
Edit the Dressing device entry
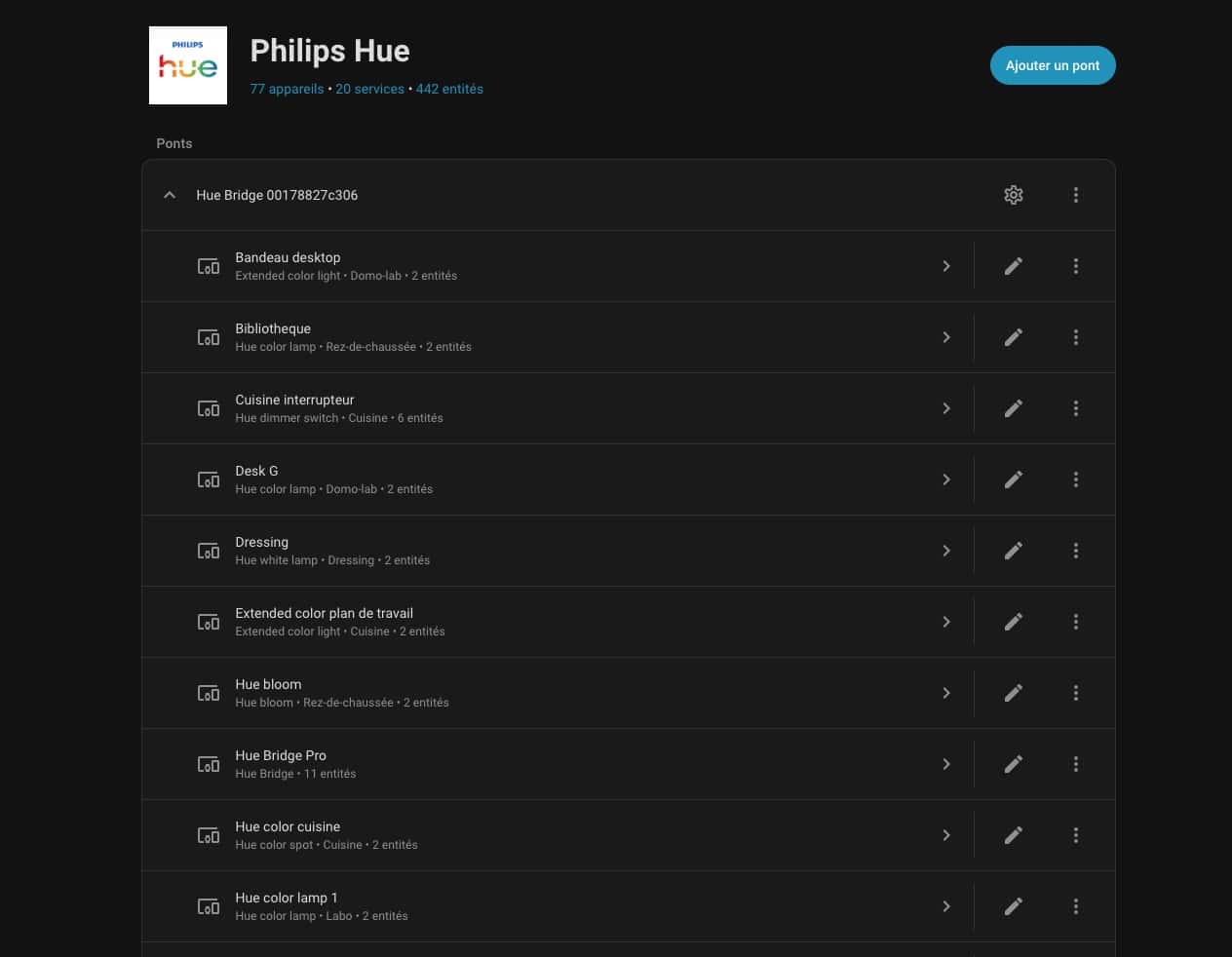click(x=1014, y=551)
